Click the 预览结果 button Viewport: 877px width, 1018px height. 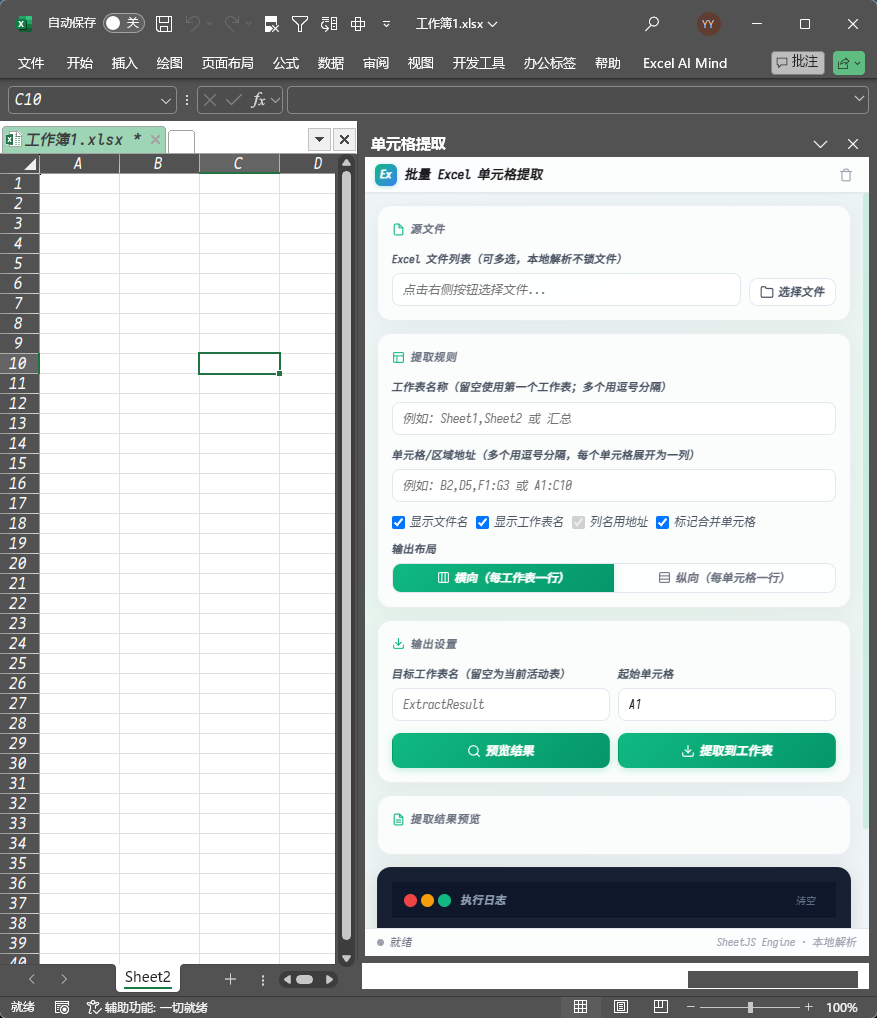pyautogui.click(x=500, y=751)
